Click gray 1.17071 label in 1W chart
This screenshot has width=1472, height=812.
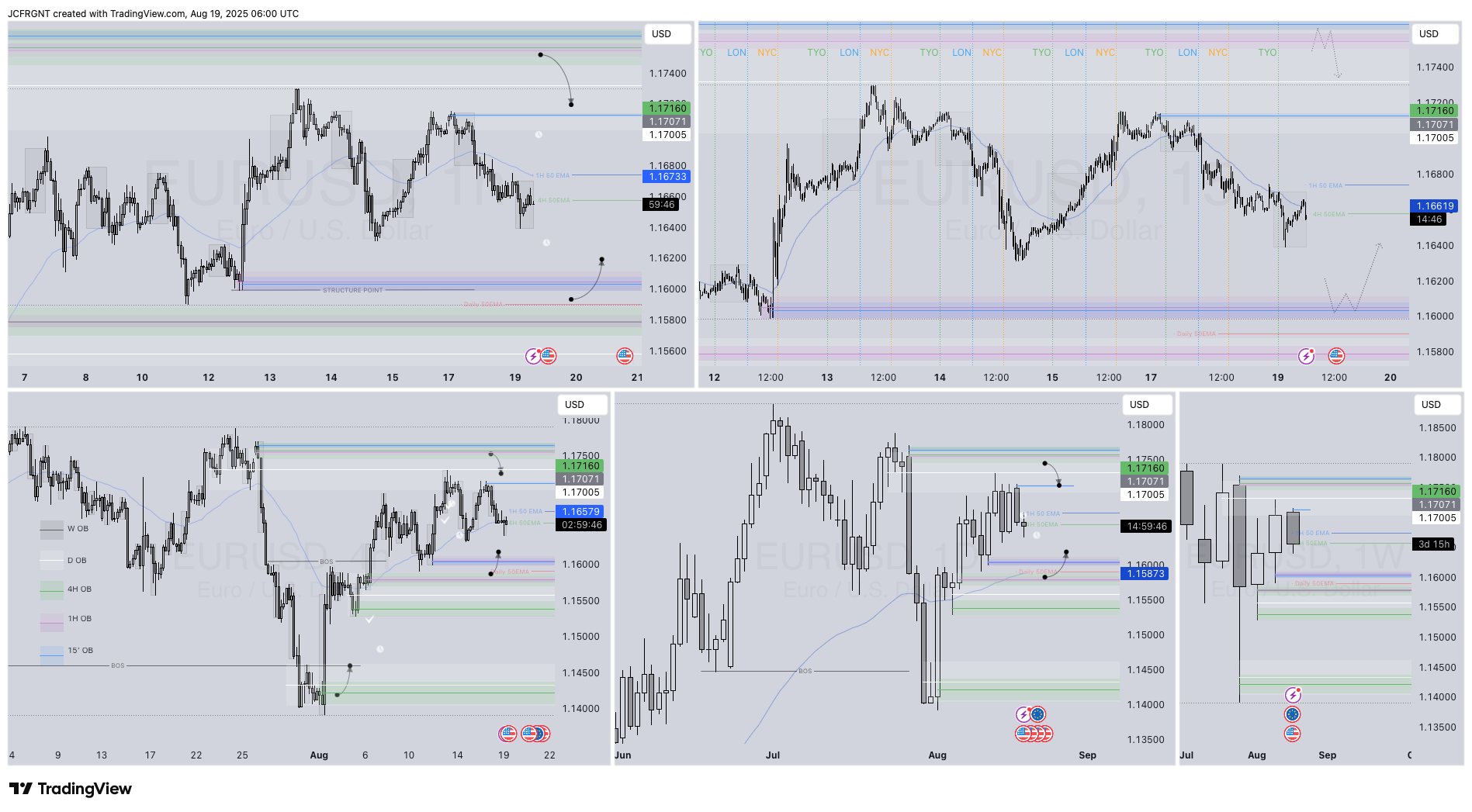coord(1436,505)
